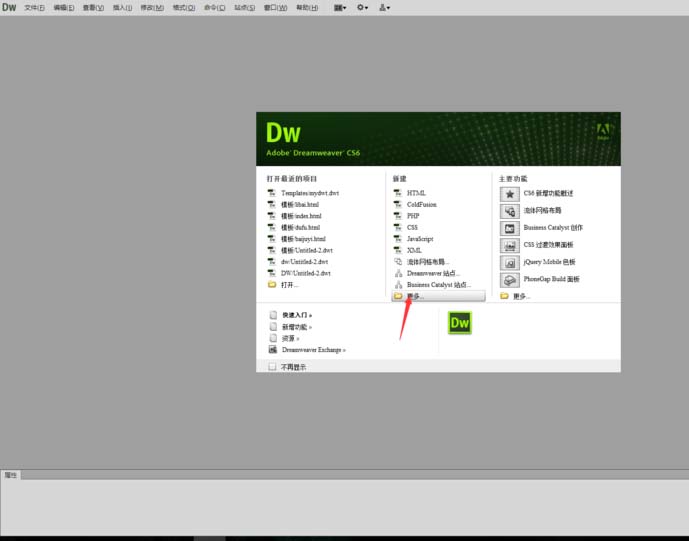Click the CS6 new features overview star icon
This screenshot has height=541, width=689.
click(509, 193)
